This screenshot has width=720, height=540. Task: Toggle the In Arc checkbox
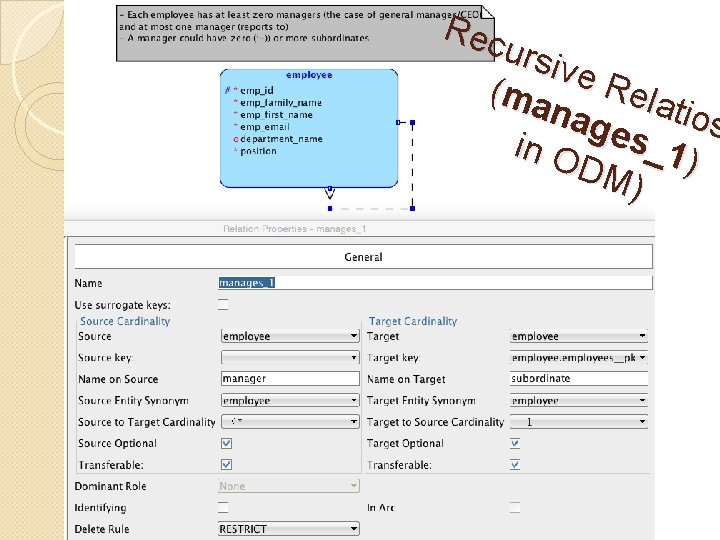click(515, 507)
